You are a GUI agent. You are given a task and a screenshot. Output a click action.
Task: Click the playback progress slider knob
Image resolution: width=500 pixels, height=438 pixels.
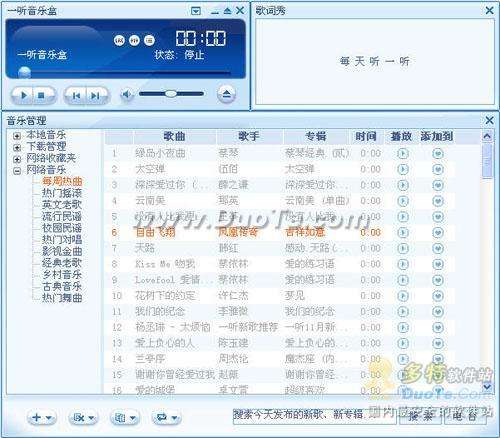point(25,72)
